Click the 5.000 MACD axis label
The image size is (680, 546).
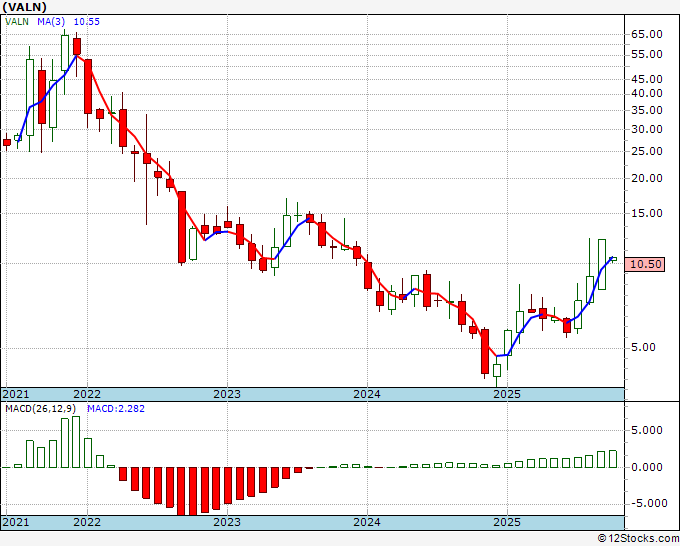click(647, 430)
